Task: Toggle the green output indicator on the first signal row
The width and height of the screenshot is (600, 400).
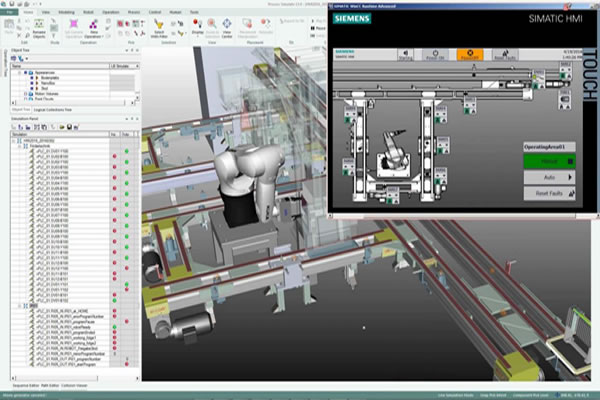Action: pos(127,151)
